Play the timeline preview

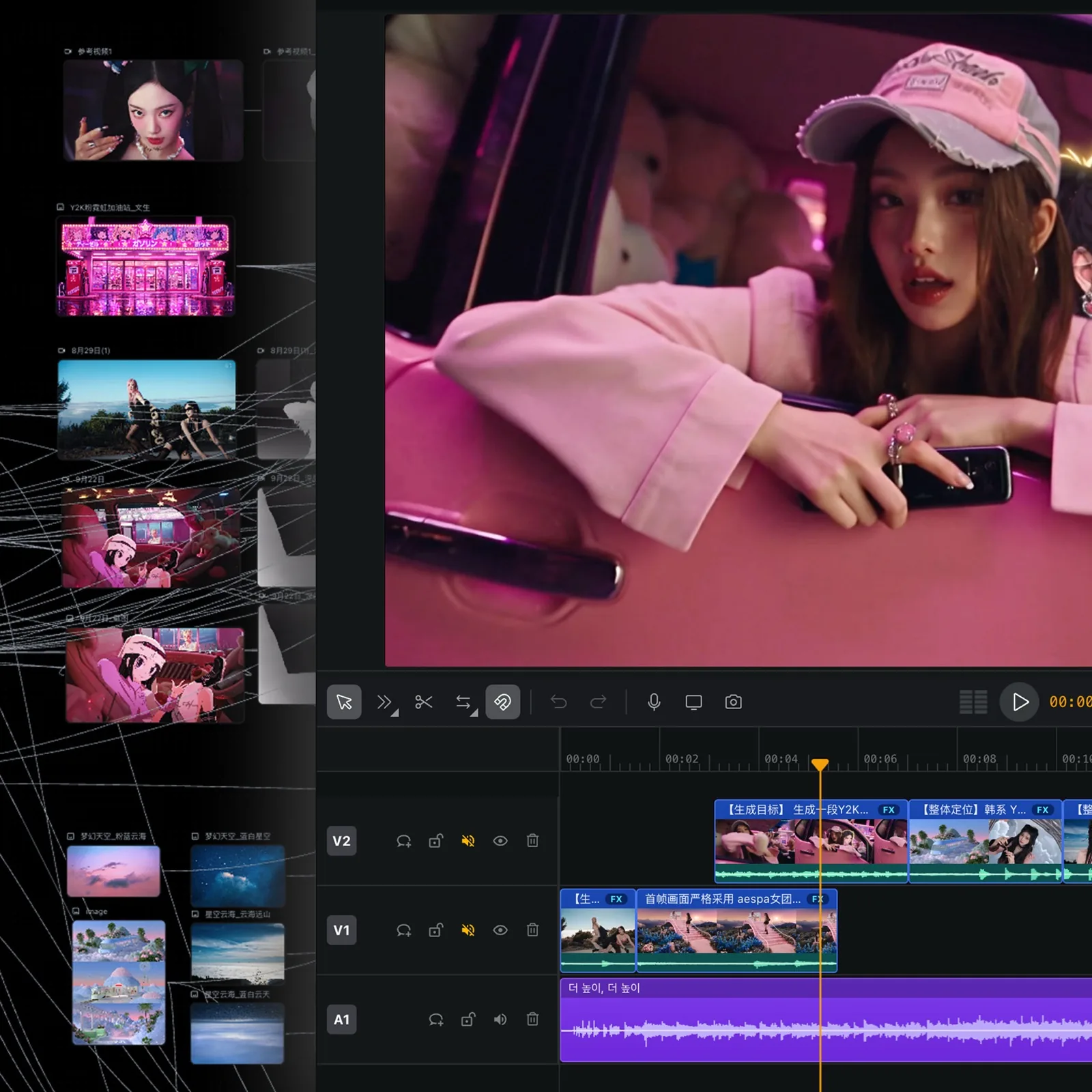pos(1020,702)
